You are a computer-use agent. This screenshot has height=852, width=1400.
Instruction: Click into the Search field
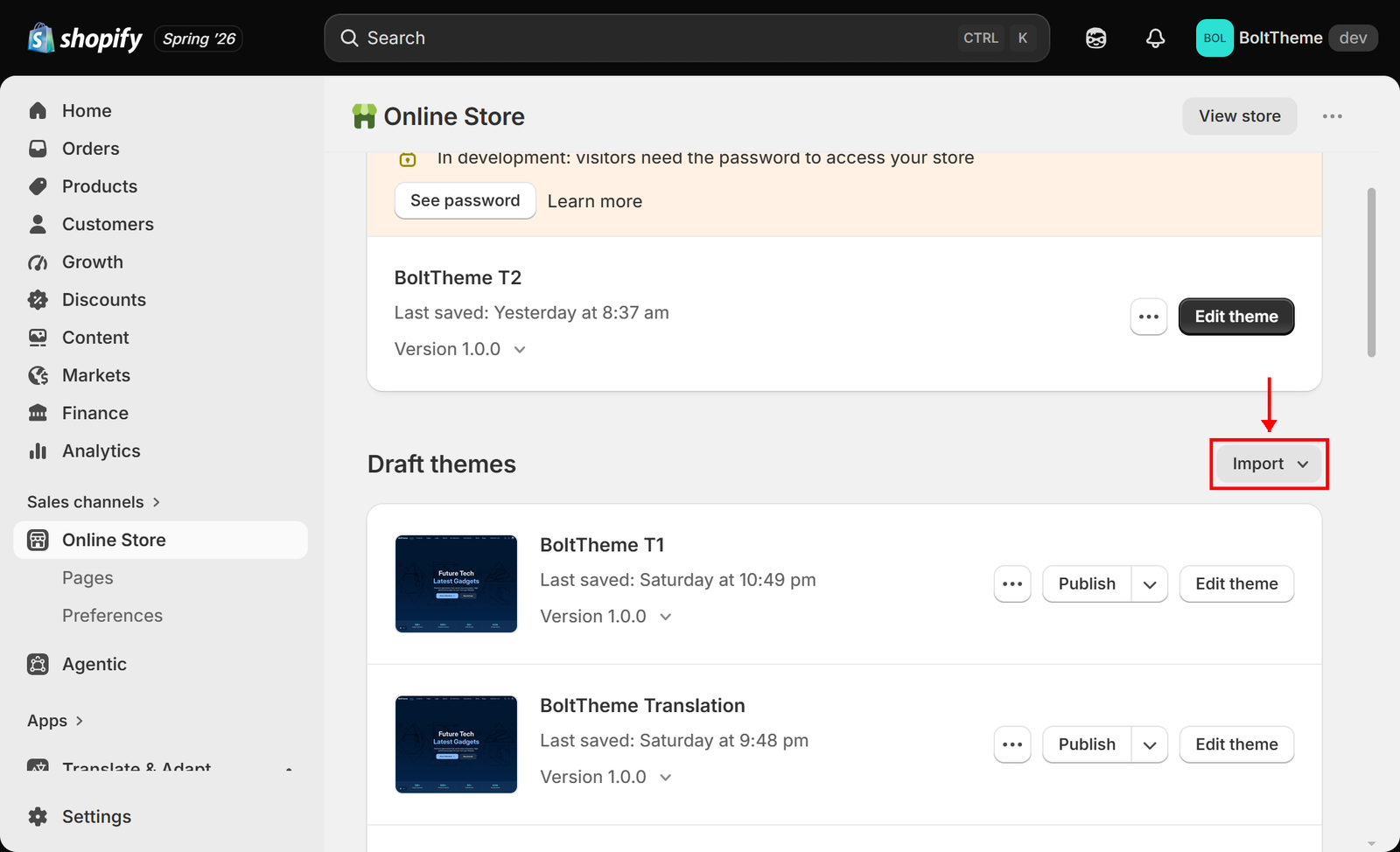coord(686,38)
